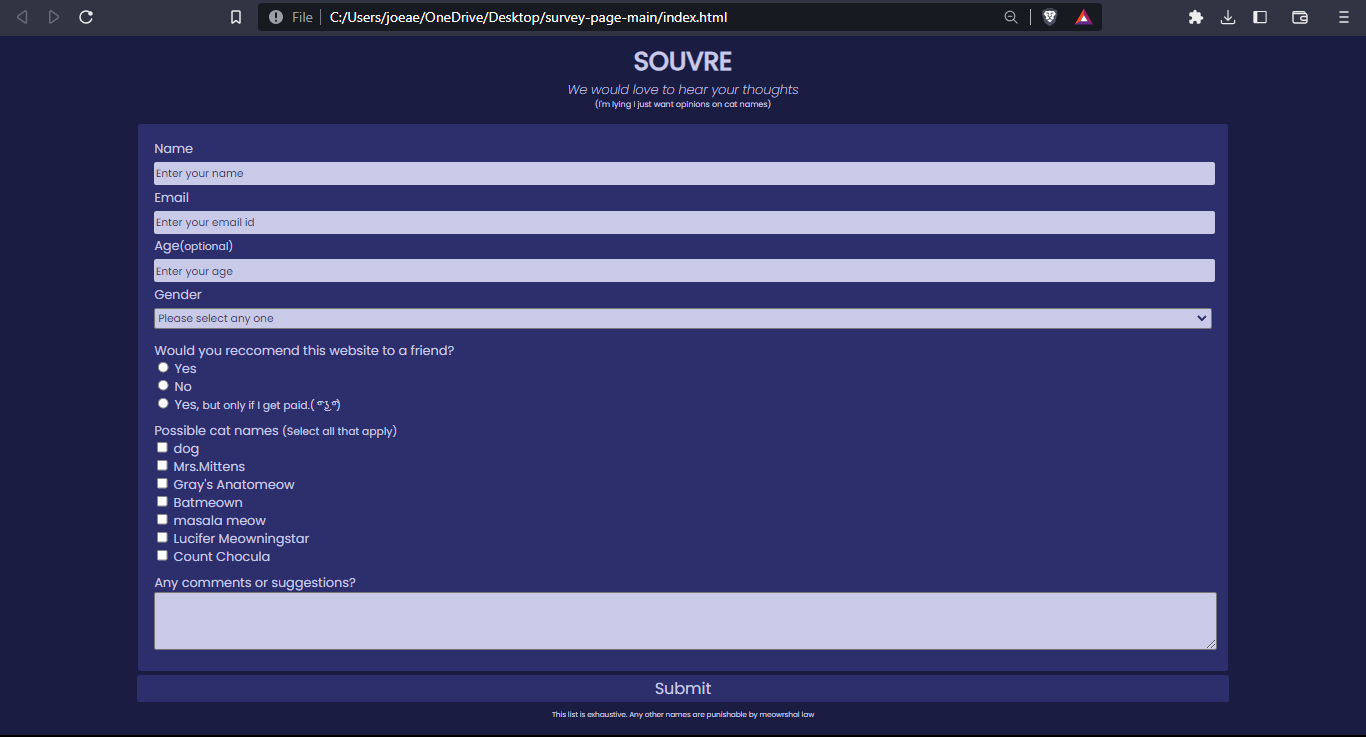Screen dimensions: 1366x737
Task: Select the 'Yes, but only if I get paid' option
Action: 163,403
